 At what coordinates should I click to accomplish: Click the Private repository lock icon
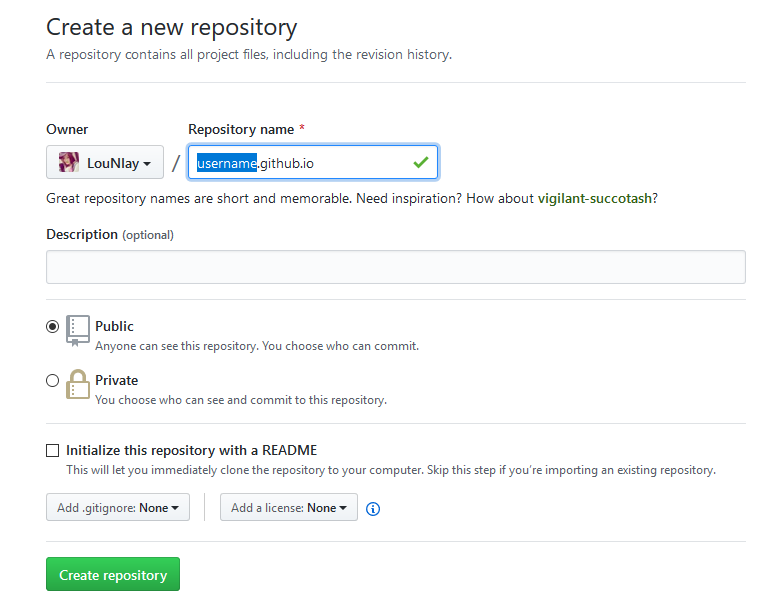pos(78,384)
